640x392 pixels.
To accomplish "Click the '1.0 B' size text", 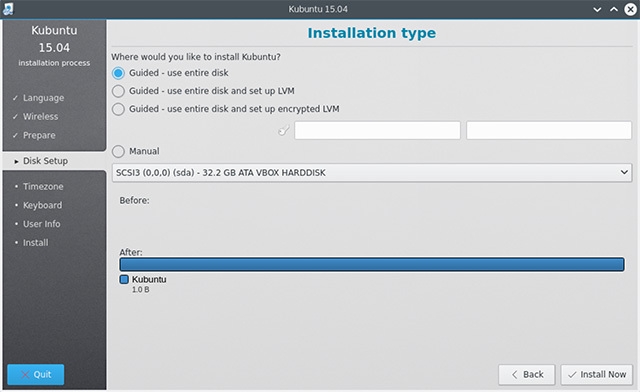I will coord(140,290).
